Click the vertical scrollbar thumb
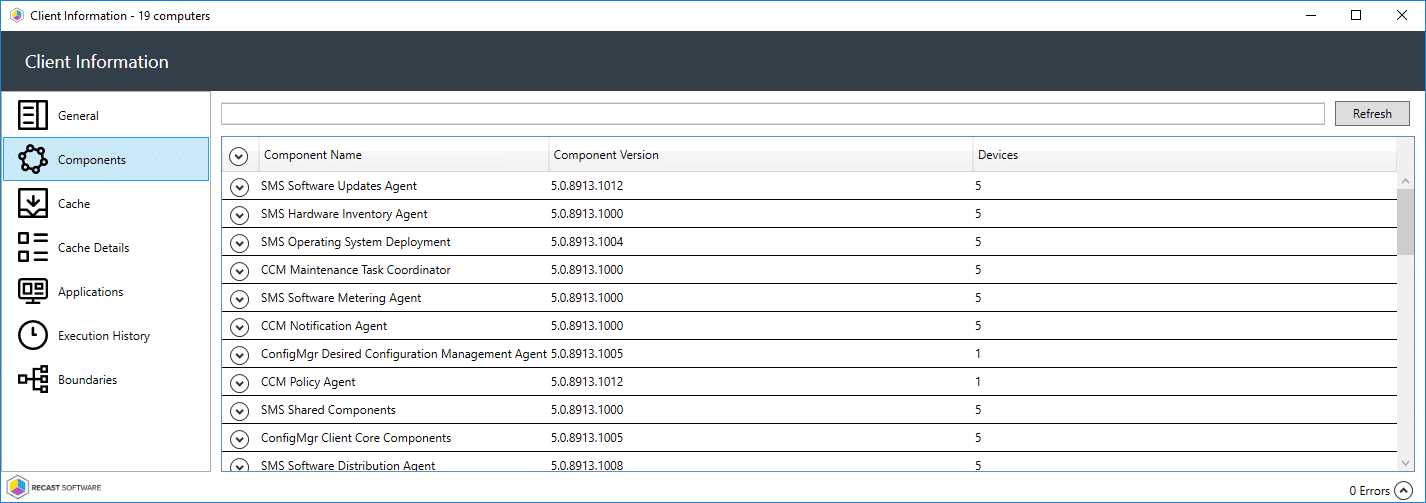This screenshot has height=503, width=1426. [1405, 222]
